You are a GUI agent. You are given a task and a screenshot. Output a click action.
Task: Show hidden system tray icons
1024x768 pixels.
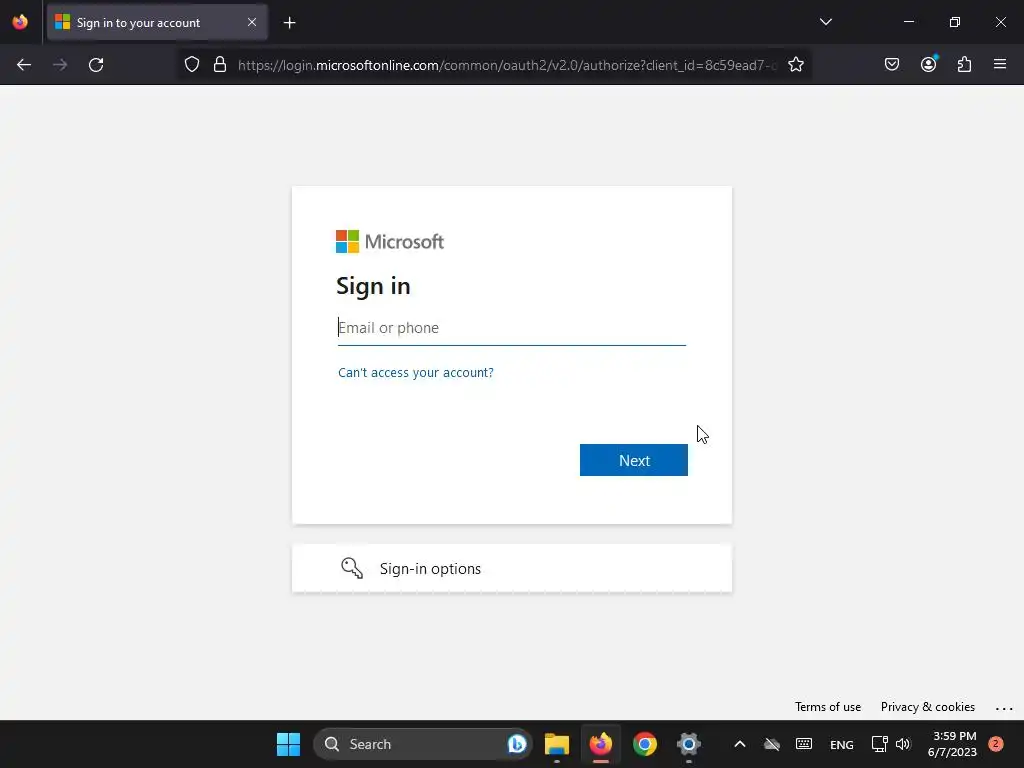tap(740, 744)
